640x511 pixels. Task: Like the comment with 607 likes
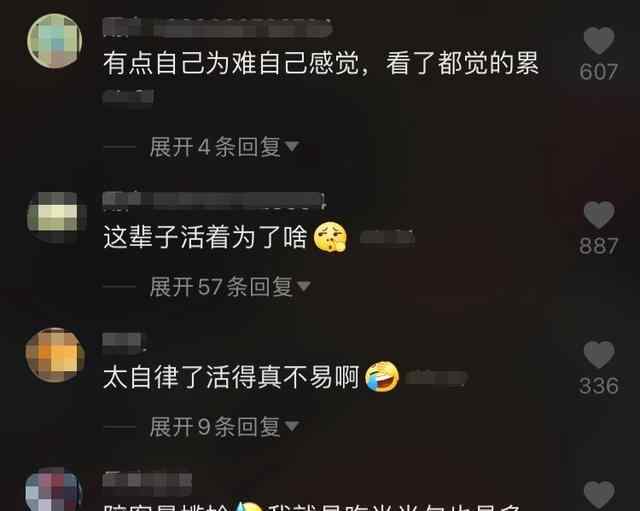(x=599, y=41)
